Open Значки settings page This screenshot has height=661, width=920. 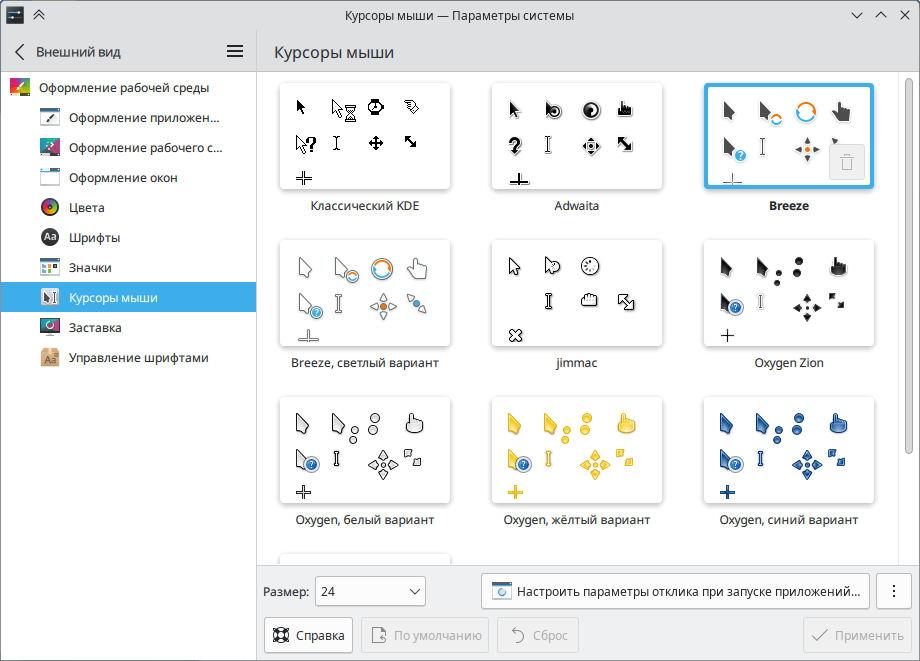coord(128,267)
